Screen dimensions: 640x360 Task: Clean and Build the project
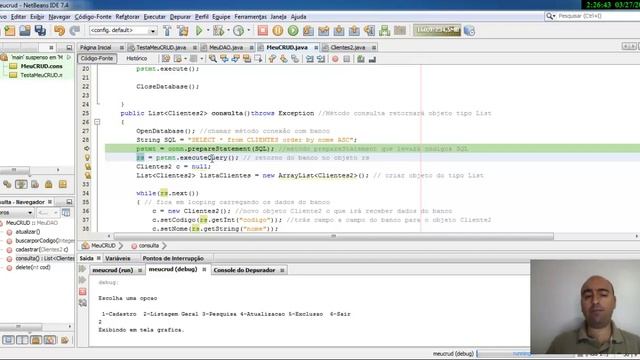click(182, 31)
